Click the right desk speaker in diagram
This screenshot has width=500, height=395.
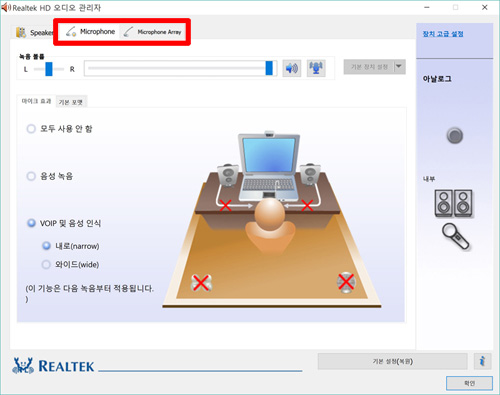click(x=310, y=174)
